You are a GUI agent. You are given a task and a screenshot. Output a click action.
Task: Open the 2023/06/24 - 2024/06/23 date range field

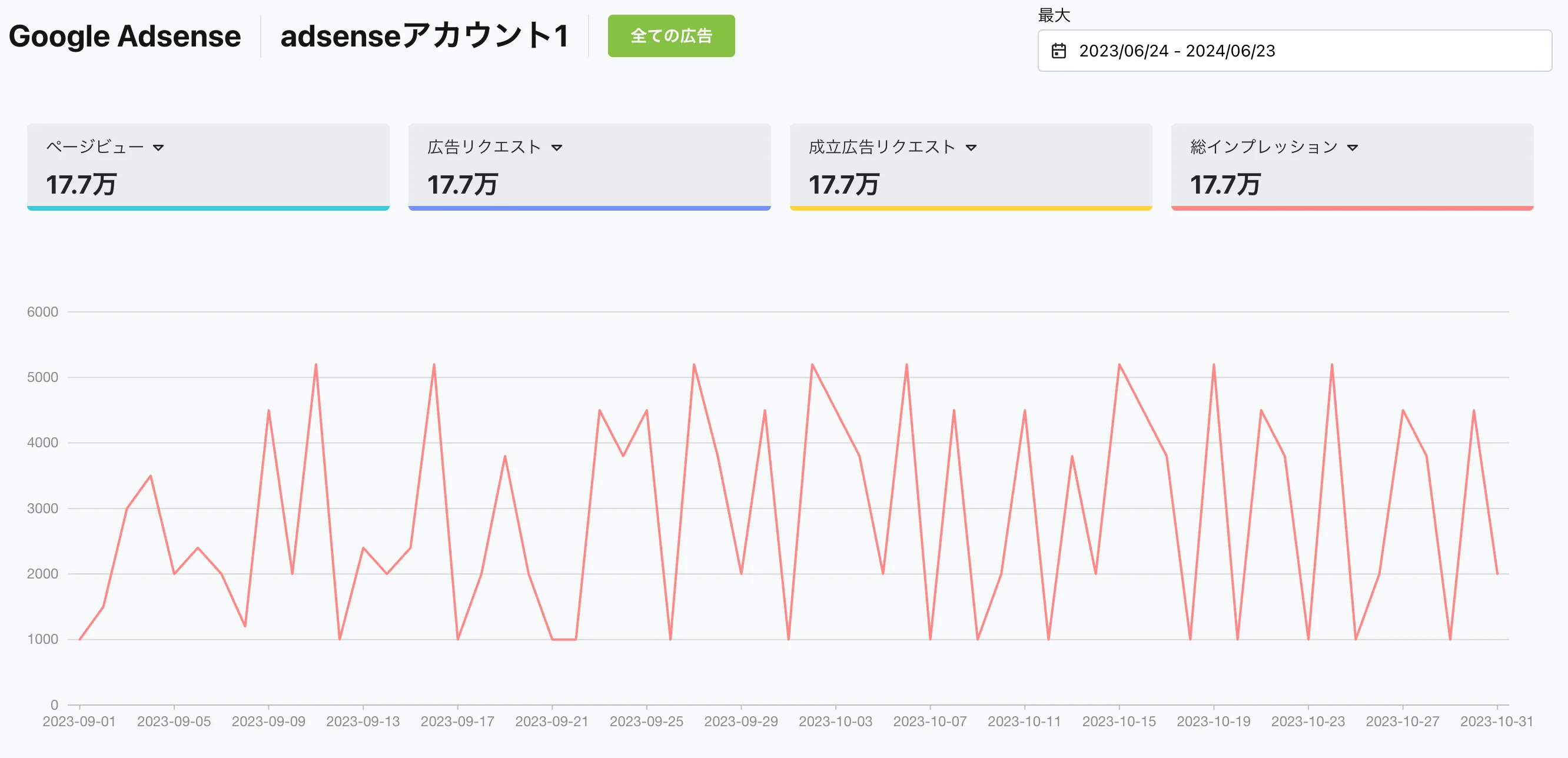click(x=1294, y=51)
